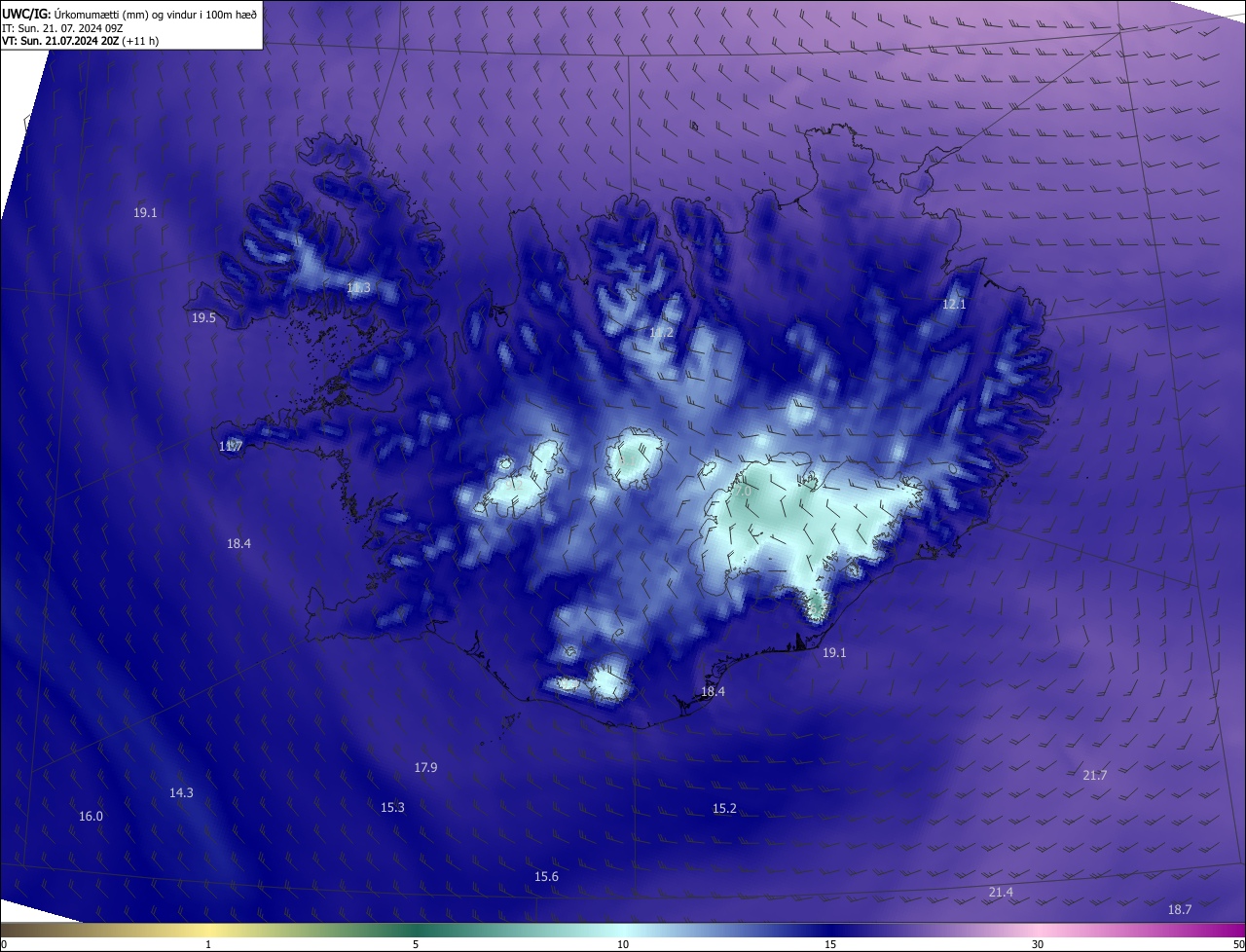The image size is (1246, 952).
Task: Click the 15.3 value in the southwest ocean
Action: pos(392,807)
